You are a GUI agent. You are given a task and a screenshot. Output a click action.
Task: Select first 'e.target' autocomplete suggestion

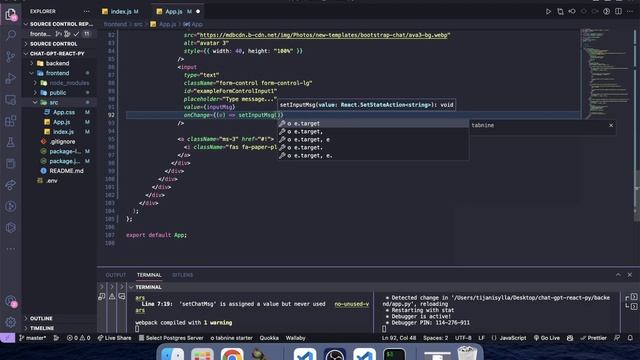pos(373,124)
